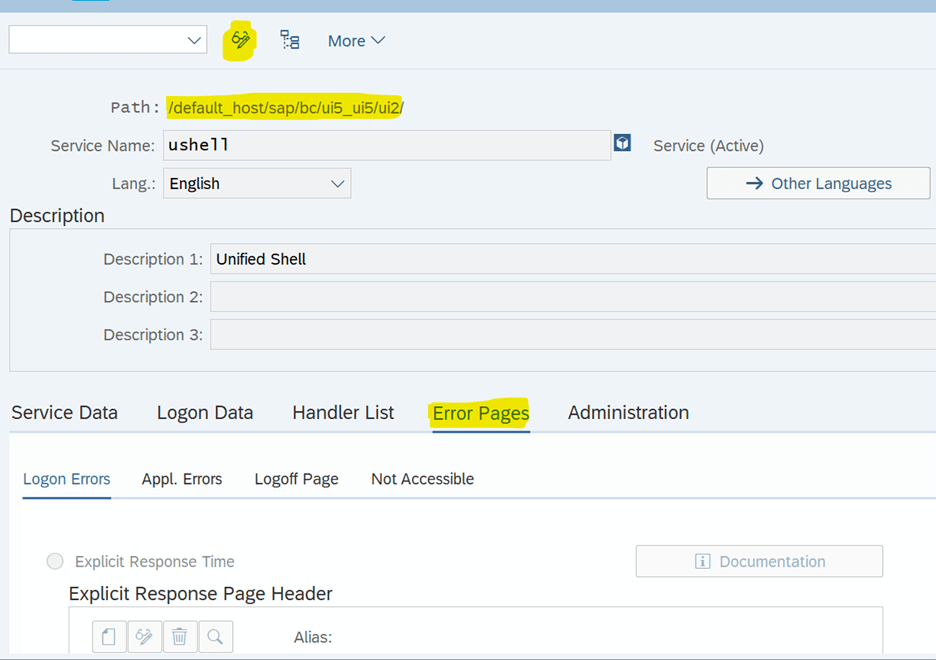Expand the command field dropdown arrow
Image resolution: width=936 pixels, height=660 pixels.
(193, 41)
